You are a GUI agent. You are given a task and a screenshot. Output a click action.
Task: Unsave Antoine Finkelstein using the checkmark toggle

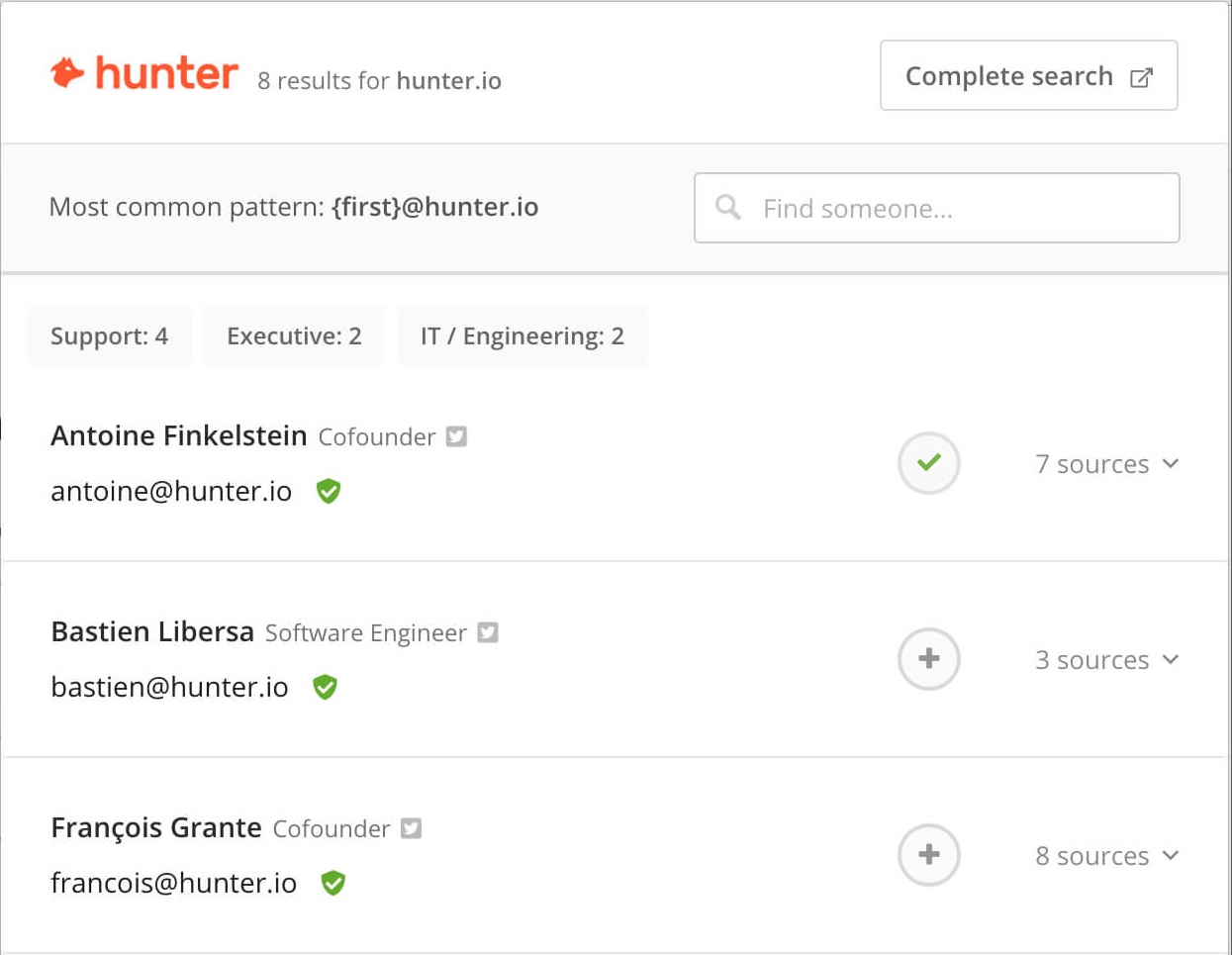point(928,463)
